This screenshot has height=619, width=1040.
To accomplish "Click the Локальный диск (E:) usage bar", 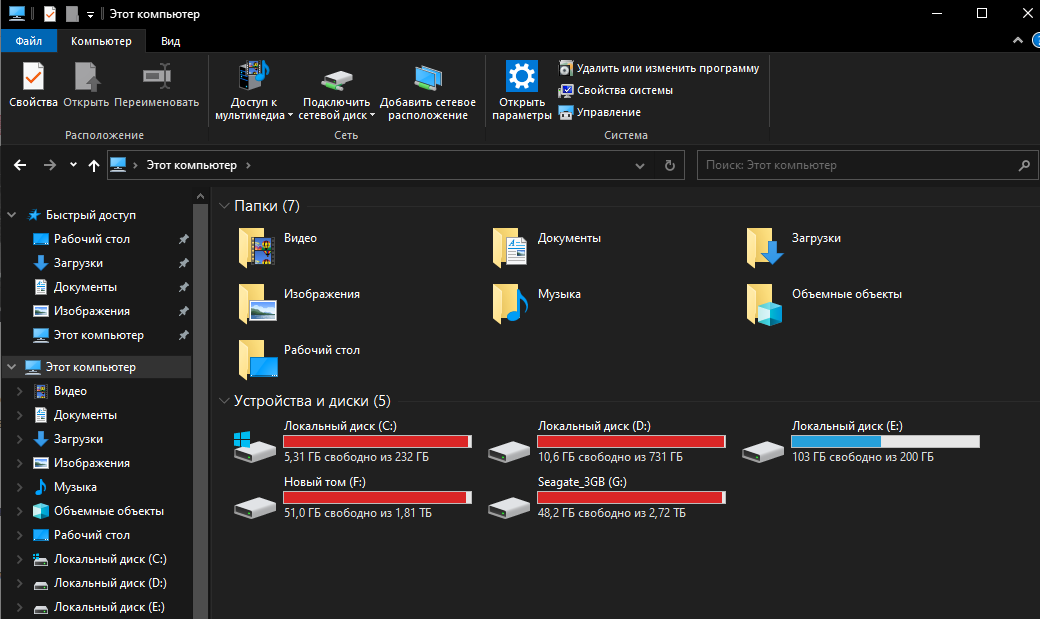I will [x=885, y=441].
